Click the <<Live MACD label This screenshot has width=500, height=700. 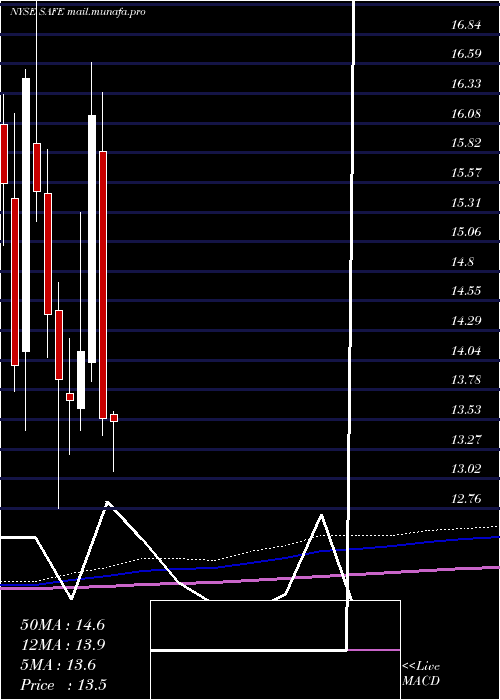click(x=421, y=674)
